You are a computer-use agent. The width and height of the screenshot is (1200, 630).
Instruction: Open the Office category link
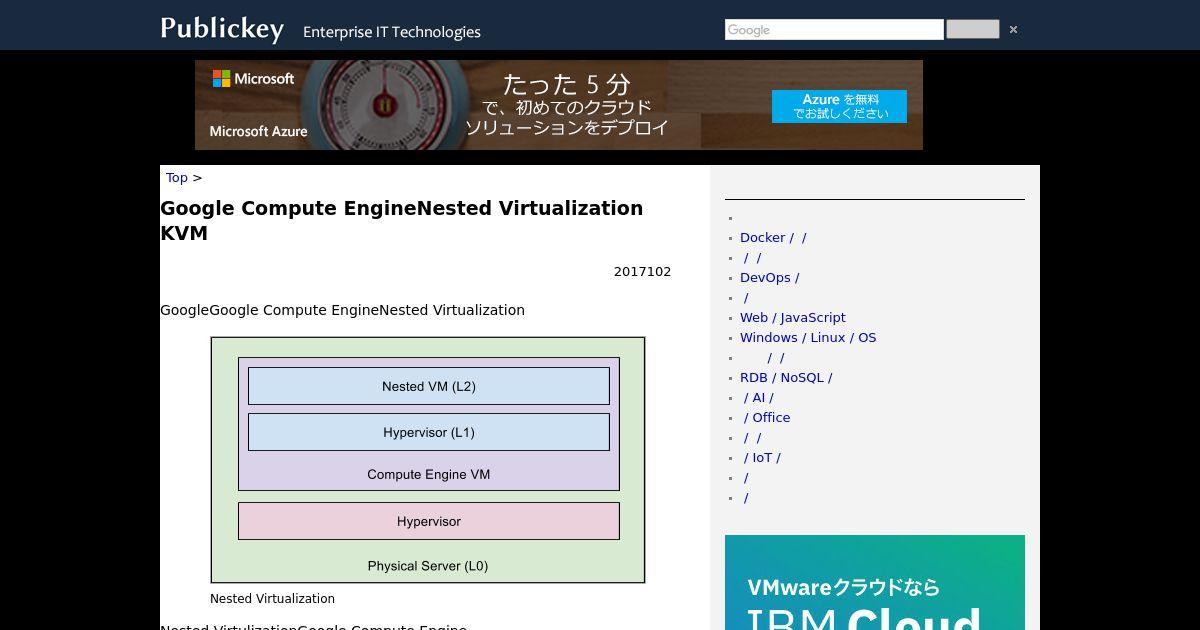click(767, 418)
